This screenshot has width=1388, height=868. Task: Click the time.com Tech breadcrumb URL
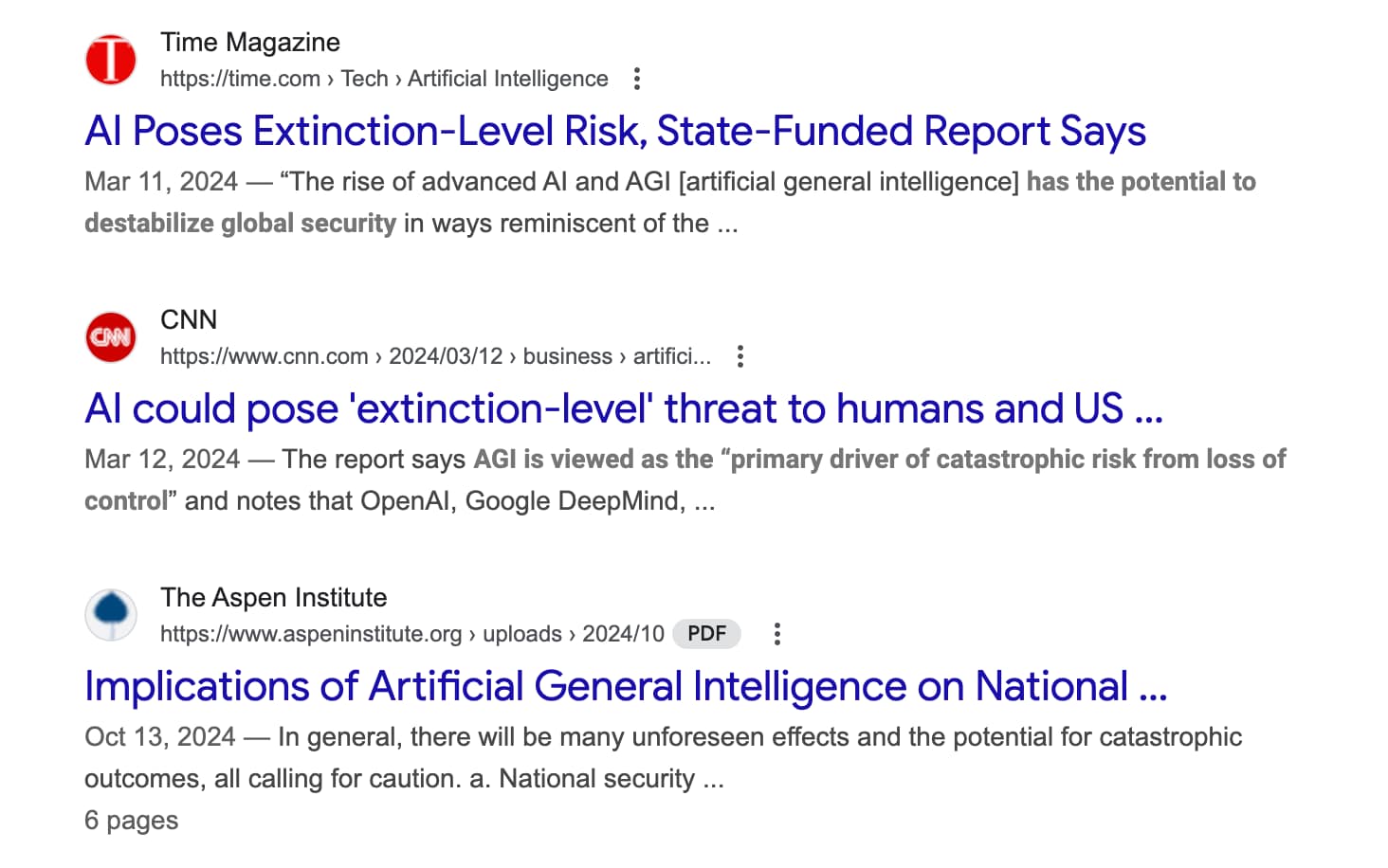point(383,79)
